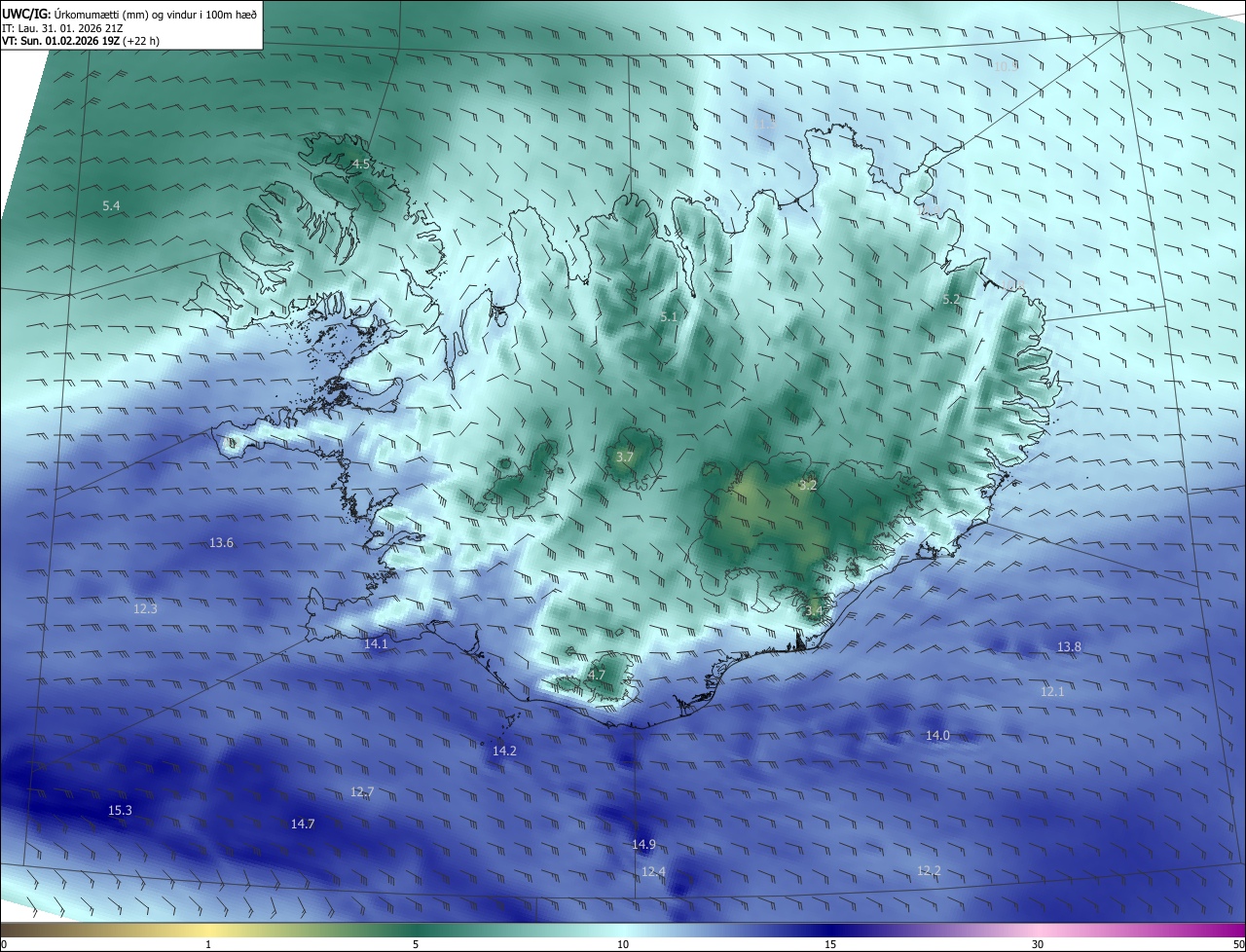The width and height of the screenshot is (1246, 952).
Task: Click the 4.7 value over Mýrdalsjökull
Action: coord(597,674)
